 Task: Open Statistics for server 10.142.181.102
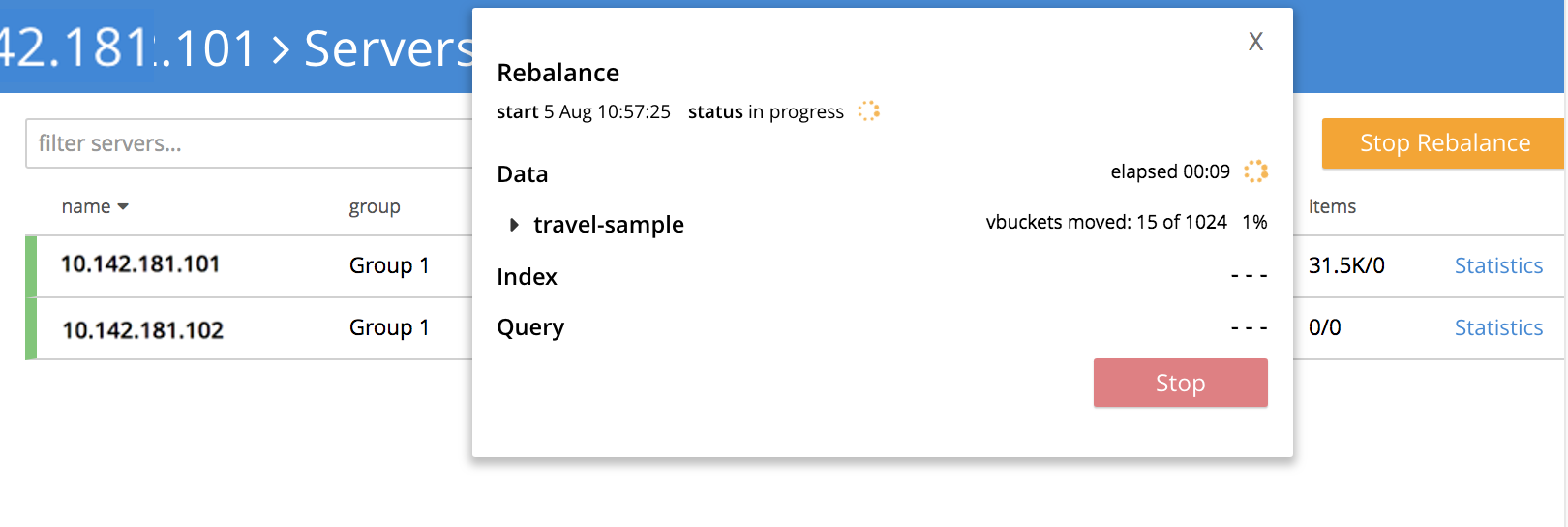click(1498, 327)
